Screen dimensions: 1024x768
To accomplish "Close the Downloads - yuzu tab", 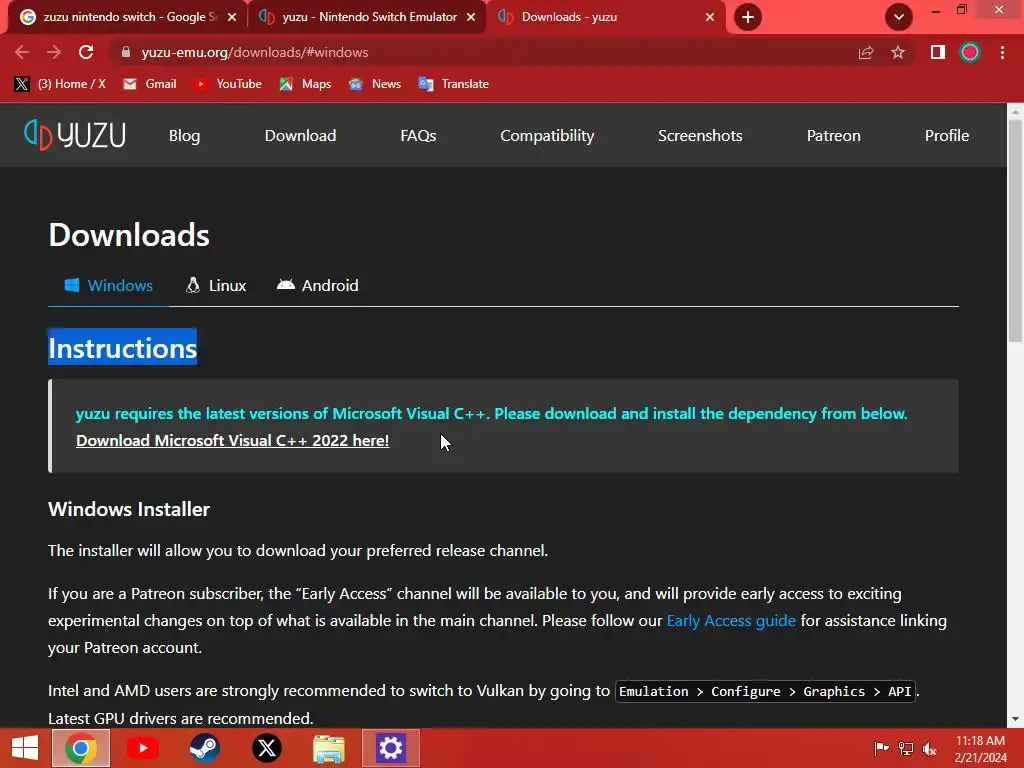I will [x=710, y=17].
